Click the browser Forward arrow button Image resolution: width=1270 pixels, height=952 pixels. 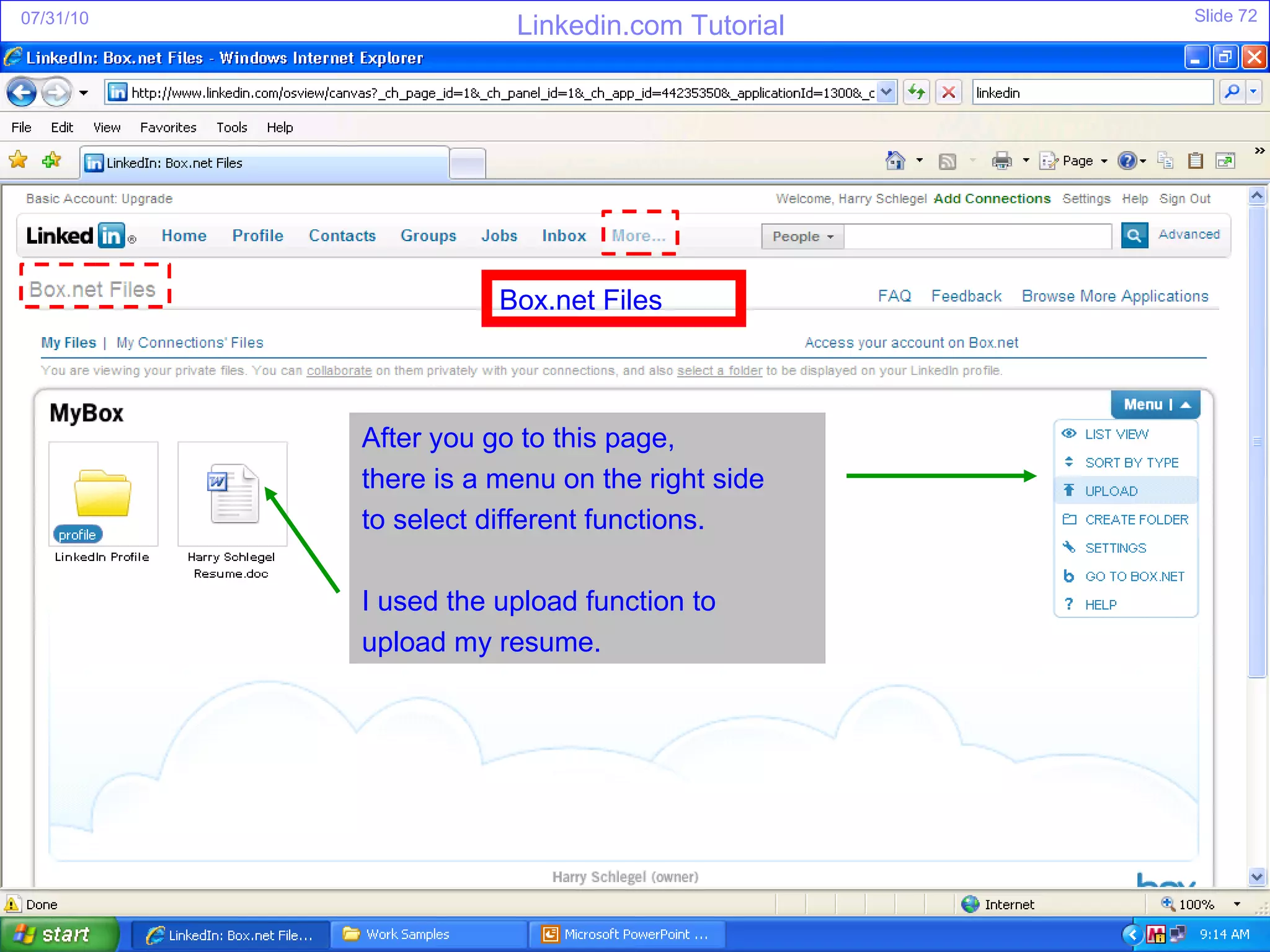(56, 93)
